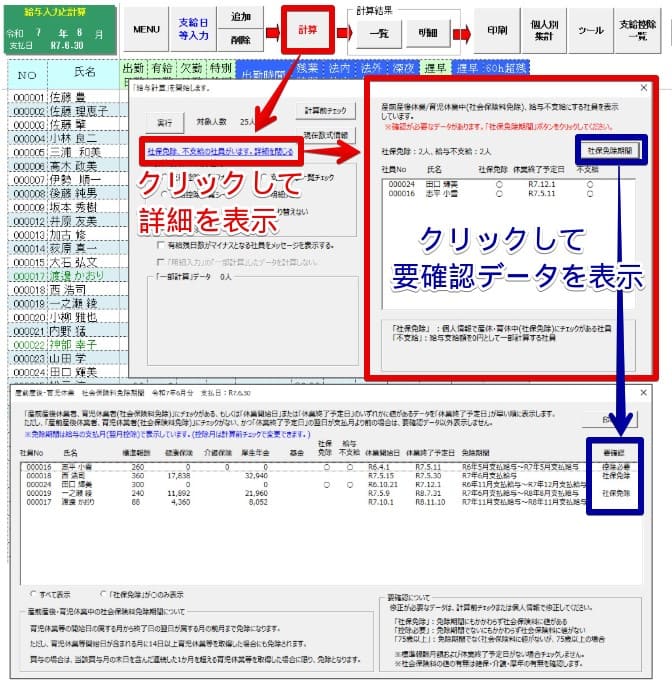Viewport: 672px width, 684px height.
Task: Select employee 000002 佐藤 理恵子 in main list
Action: tap(65, 110)
